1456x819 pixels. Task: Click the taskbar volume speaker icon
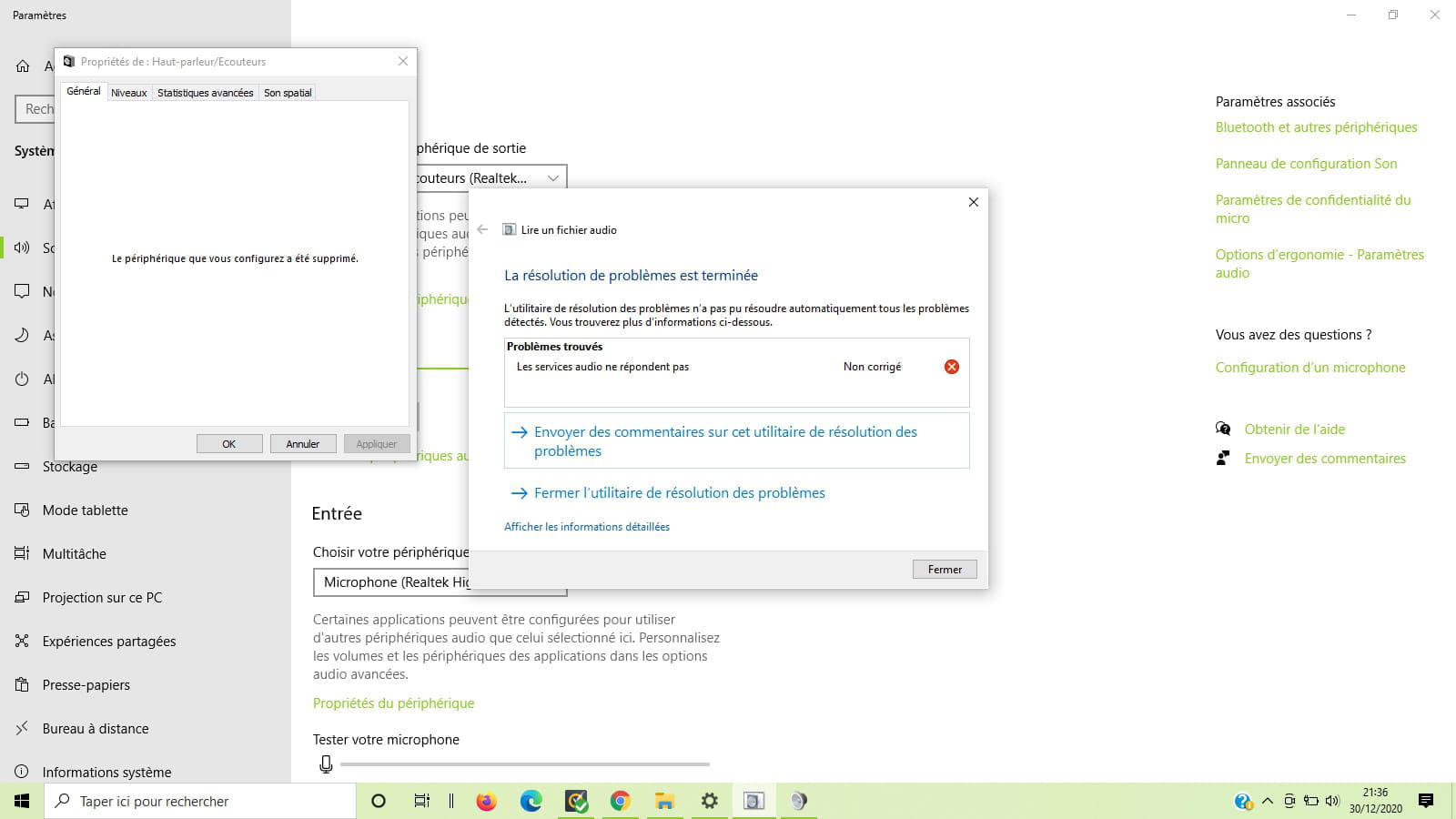coord(1333,801)
